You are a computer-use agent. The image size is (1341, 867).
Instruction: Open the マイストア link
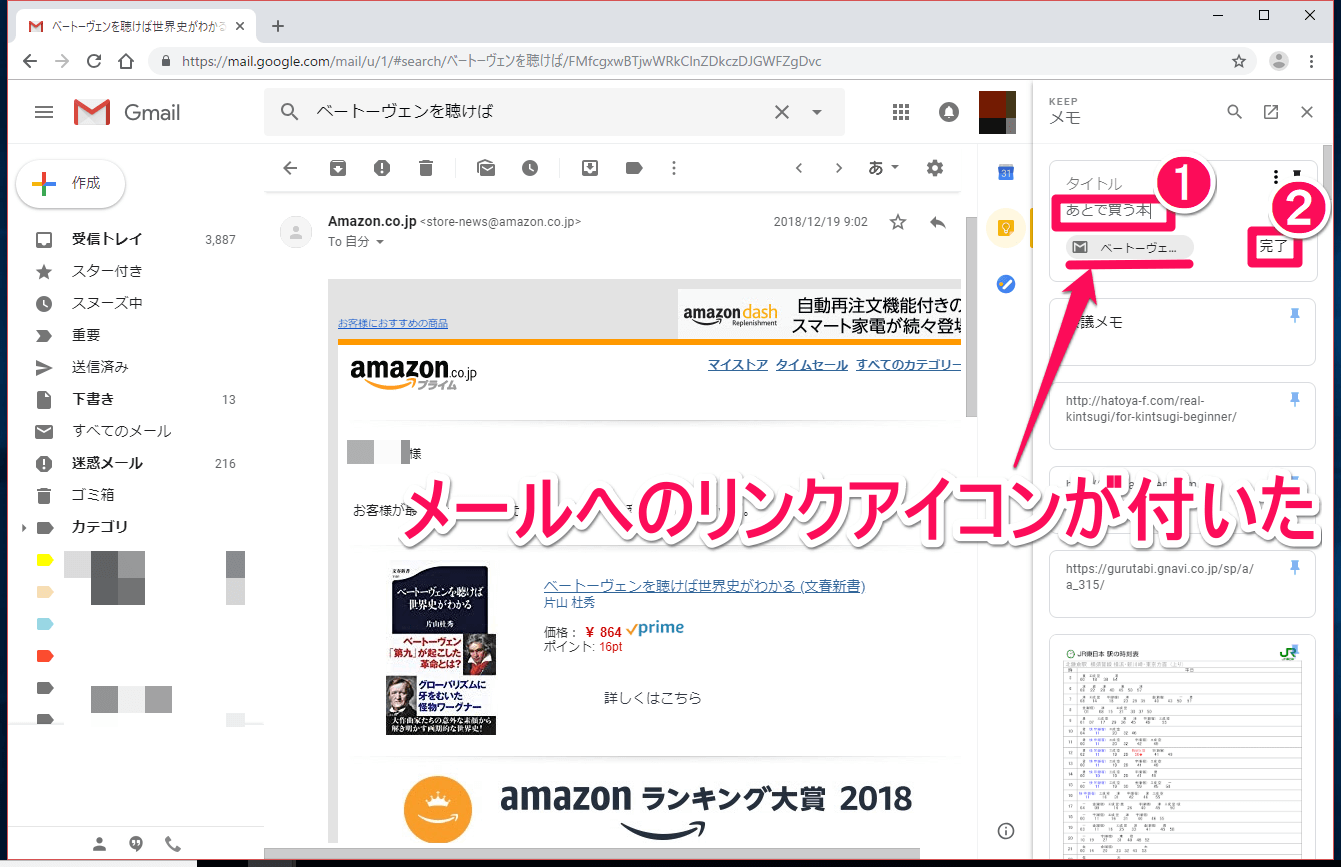(738, 365)
